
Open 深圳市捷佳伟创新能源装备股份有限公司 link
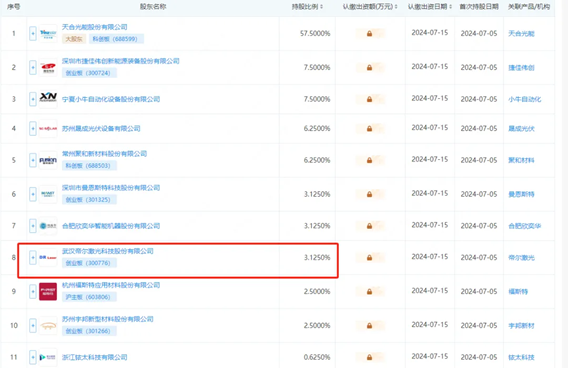coord(121,61)
